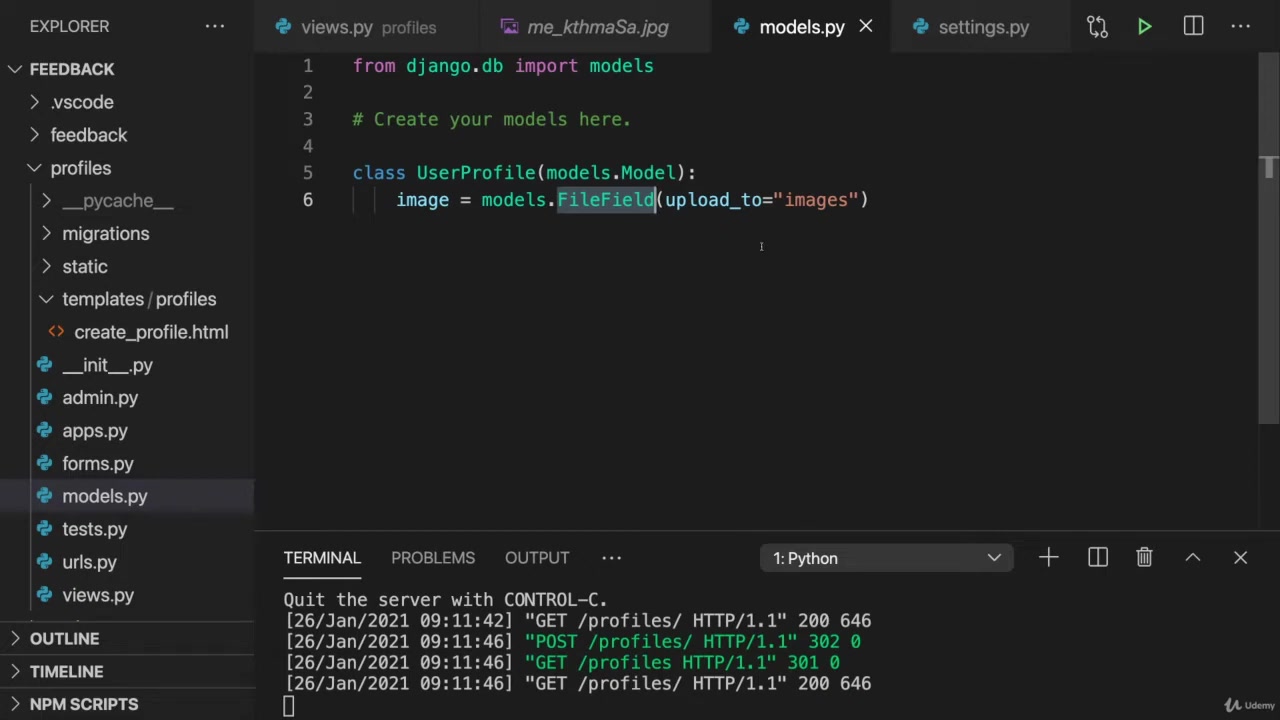The height and width of the screenshot is (720, 1280).
Task: Expand the OUTLINE section
Action: [64, 638]
